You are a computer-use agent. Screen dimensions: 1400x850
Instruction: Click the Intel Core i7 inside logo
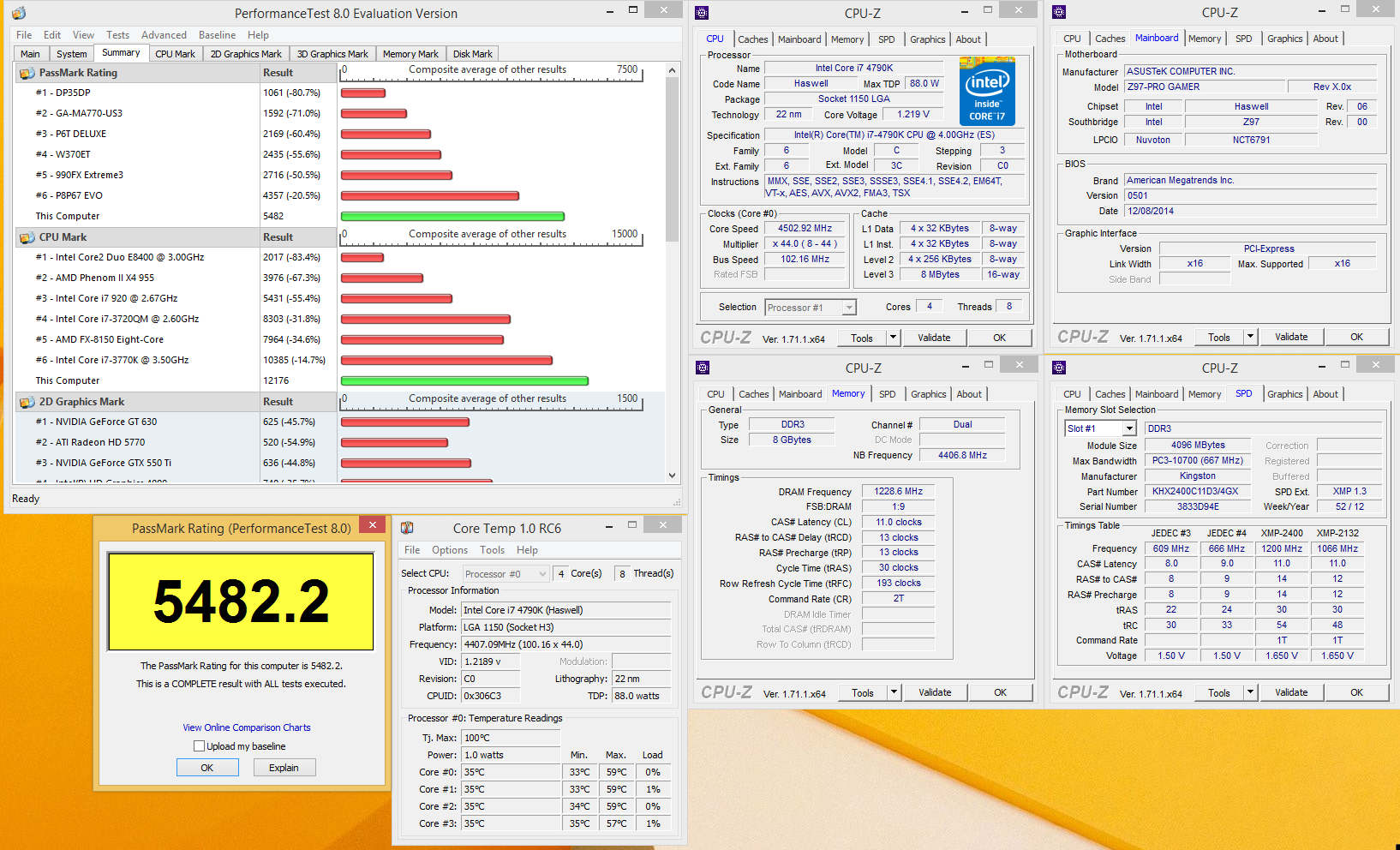point(987,92)
